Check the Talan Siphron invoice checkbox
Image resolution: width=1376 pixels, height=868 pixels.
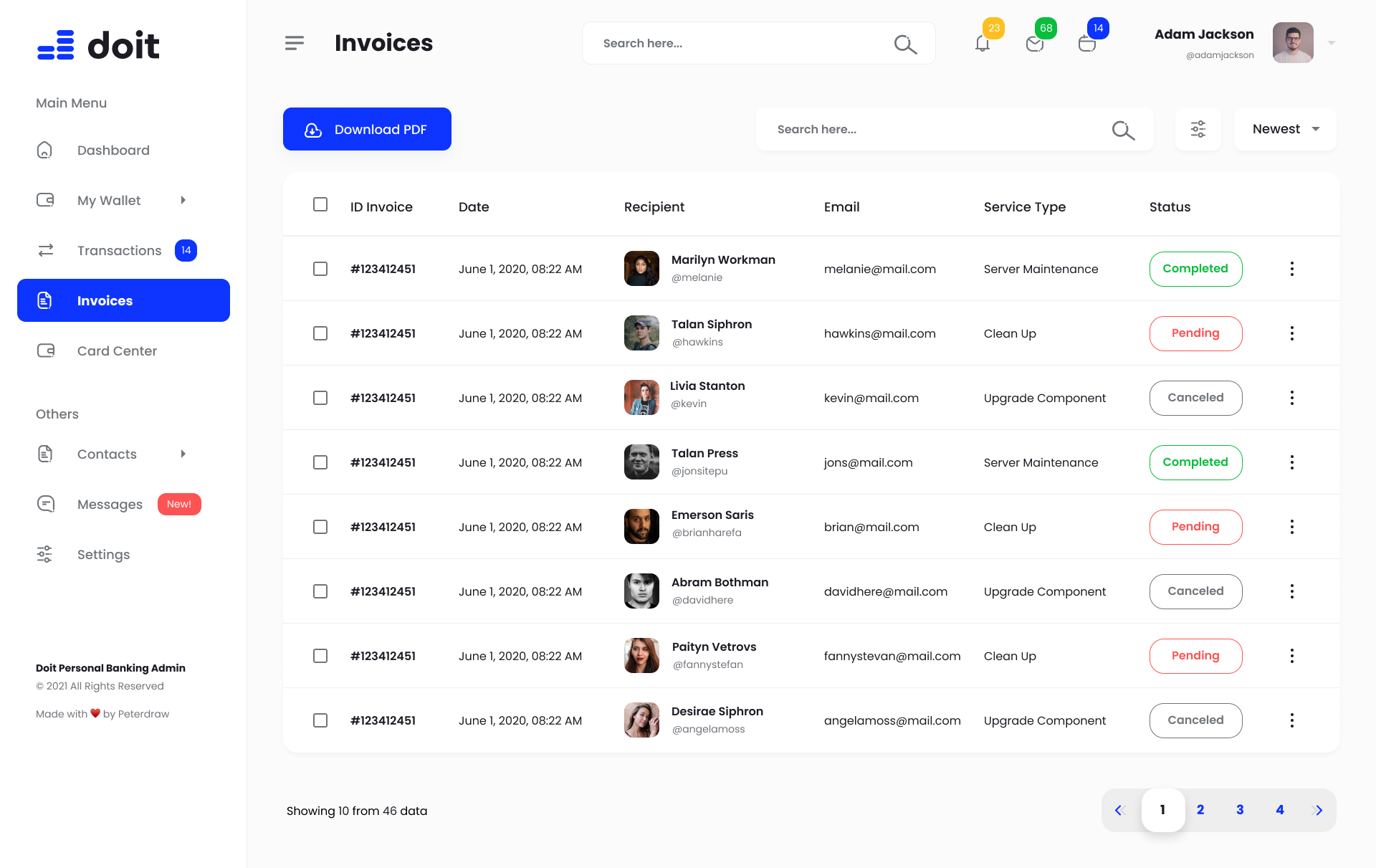point(320,333)
